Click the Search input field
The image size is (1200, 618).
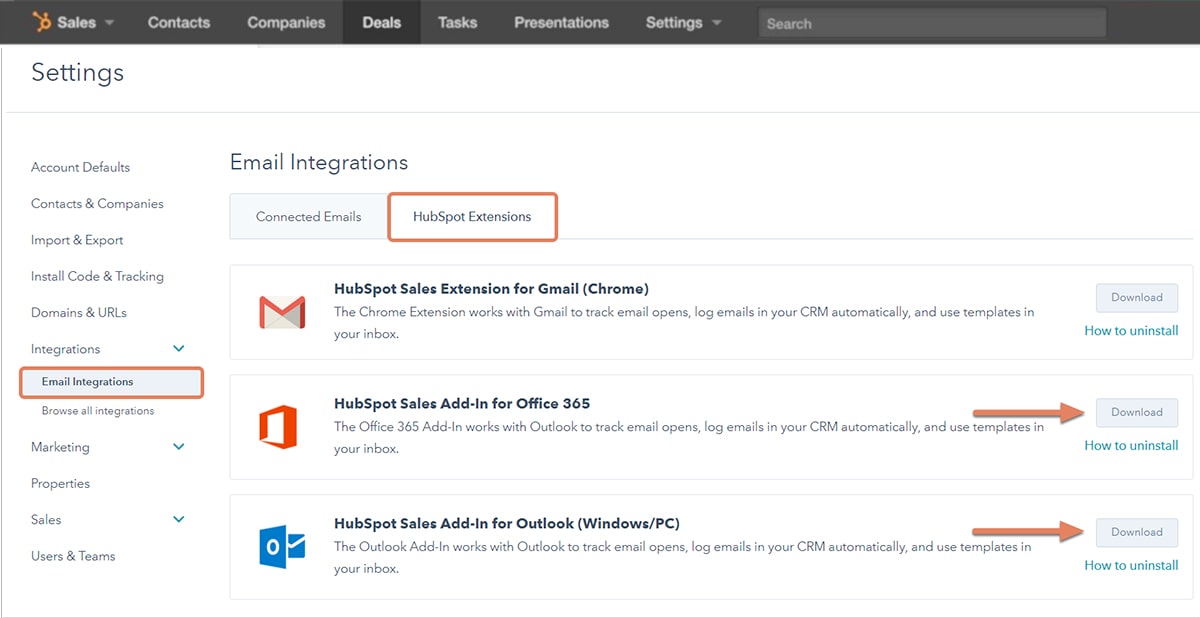(x=930, y=22)
